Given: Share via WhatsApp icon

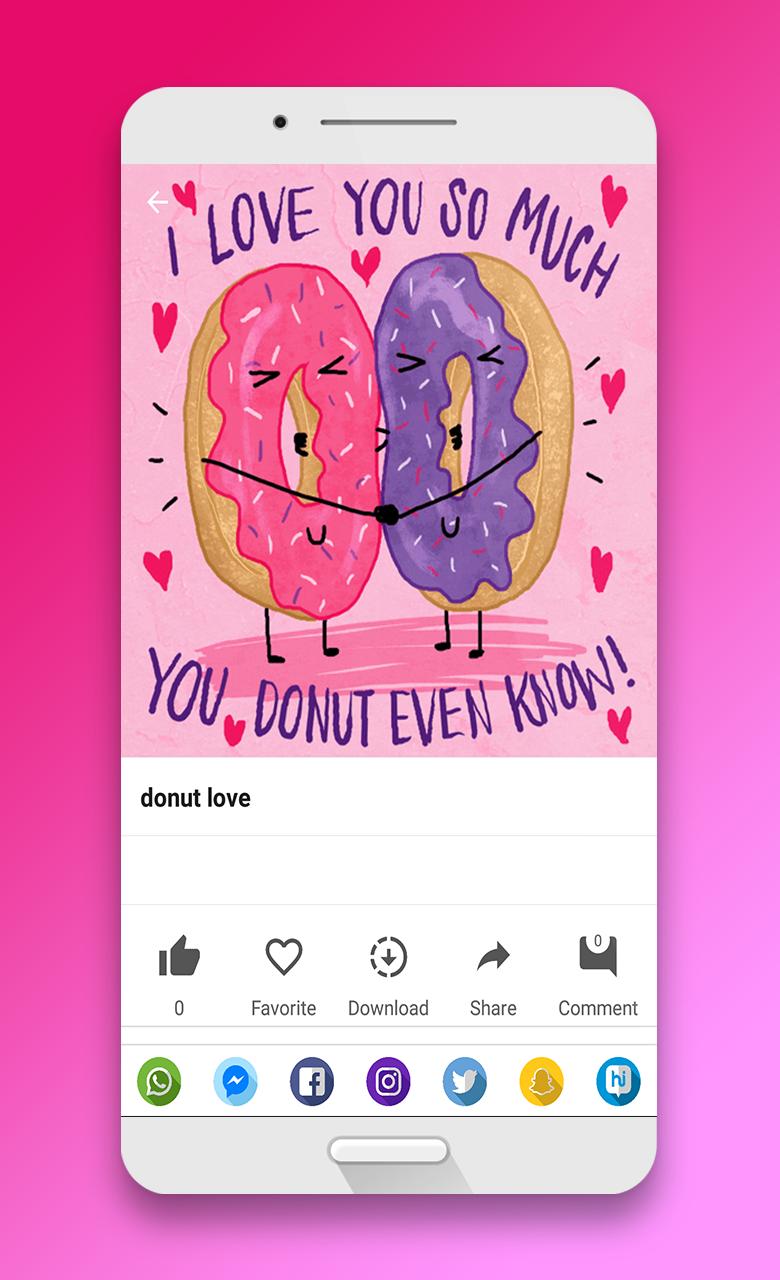Looking at the screenshot, I should [159, 1082].
